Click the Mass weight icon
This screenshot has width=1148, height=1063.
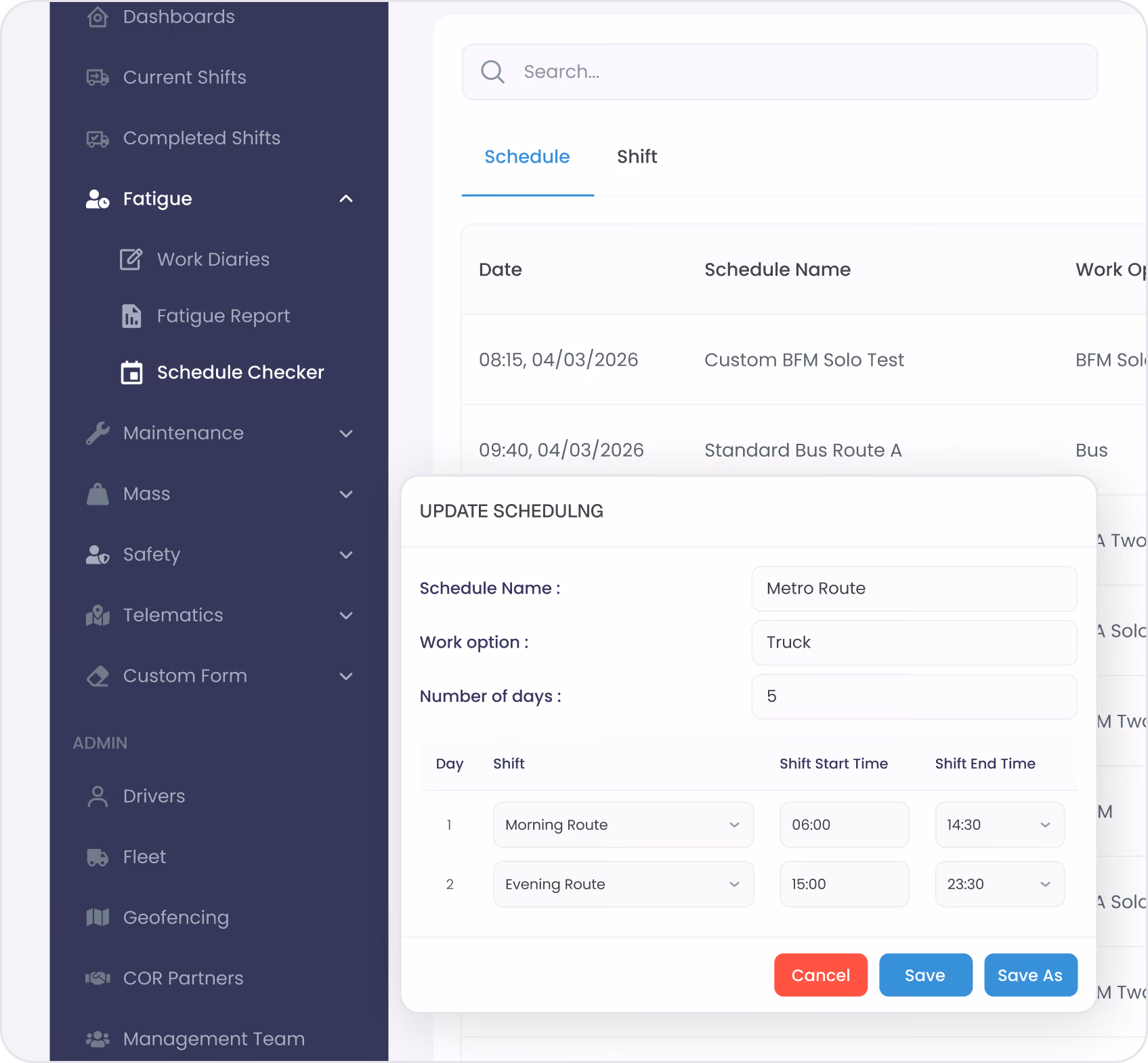tap(98, 494)
